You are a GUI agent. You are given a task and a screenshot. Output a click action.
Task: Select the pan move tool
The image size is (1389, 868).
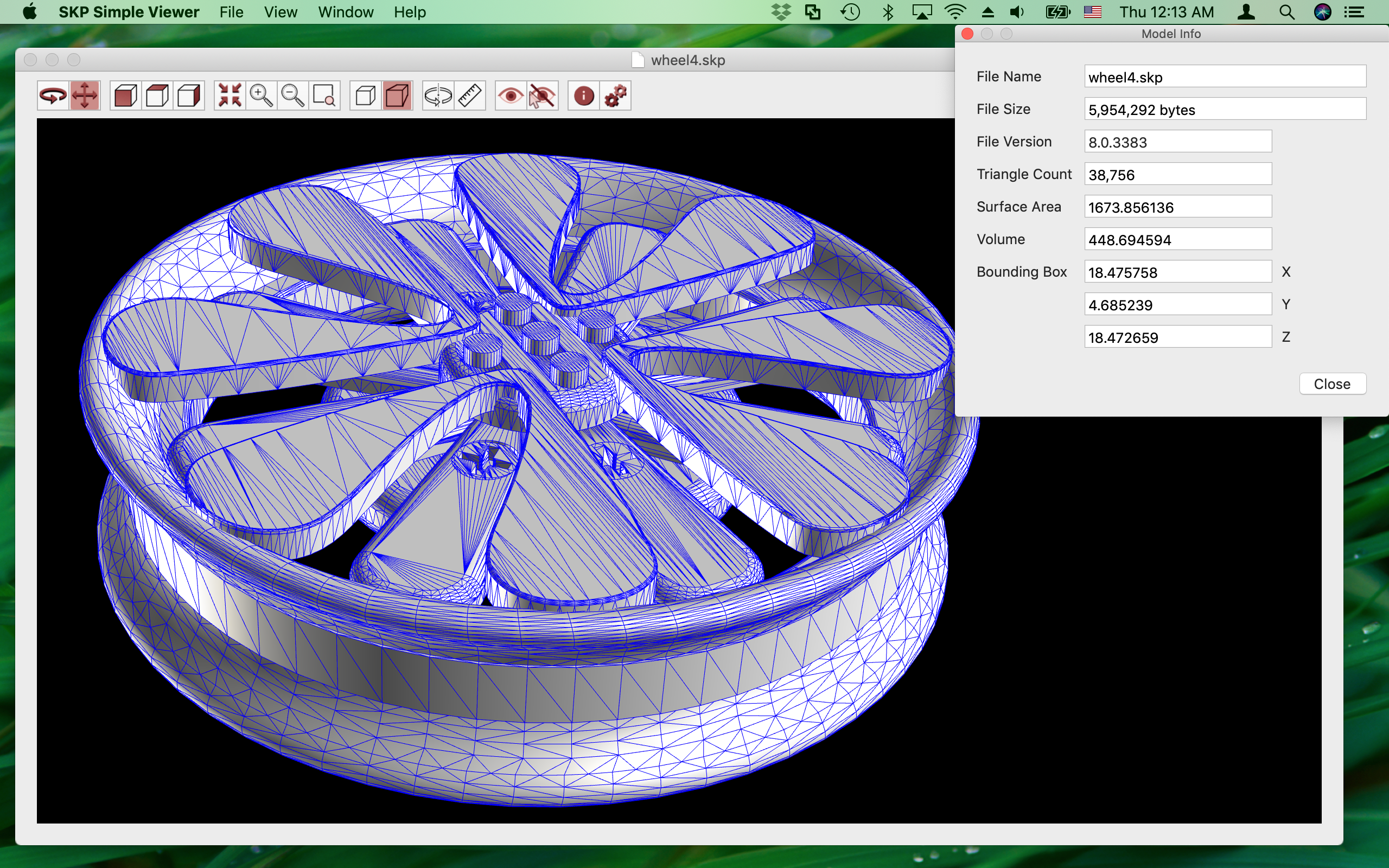85,96
